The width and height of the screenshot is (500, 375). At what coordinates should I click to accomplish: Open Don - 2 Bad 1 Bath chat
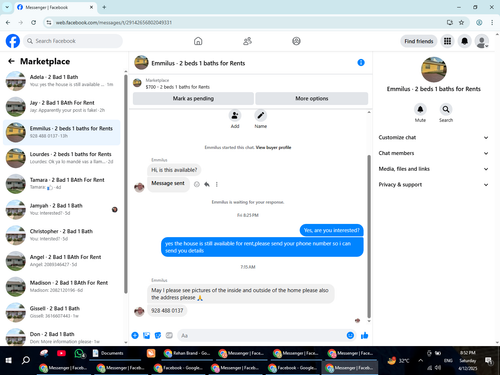pos(62,337)
